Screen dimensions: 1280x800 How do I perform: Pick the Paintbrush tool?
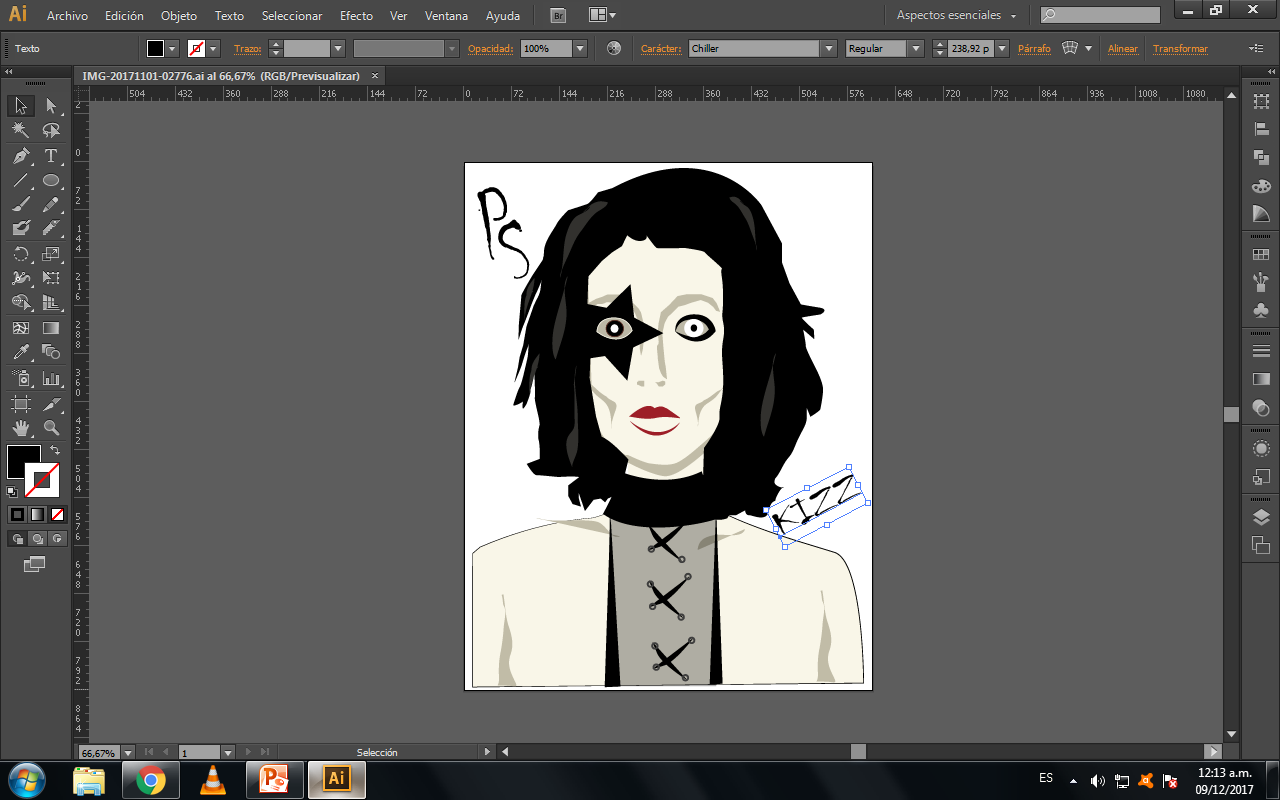[21, 204]
